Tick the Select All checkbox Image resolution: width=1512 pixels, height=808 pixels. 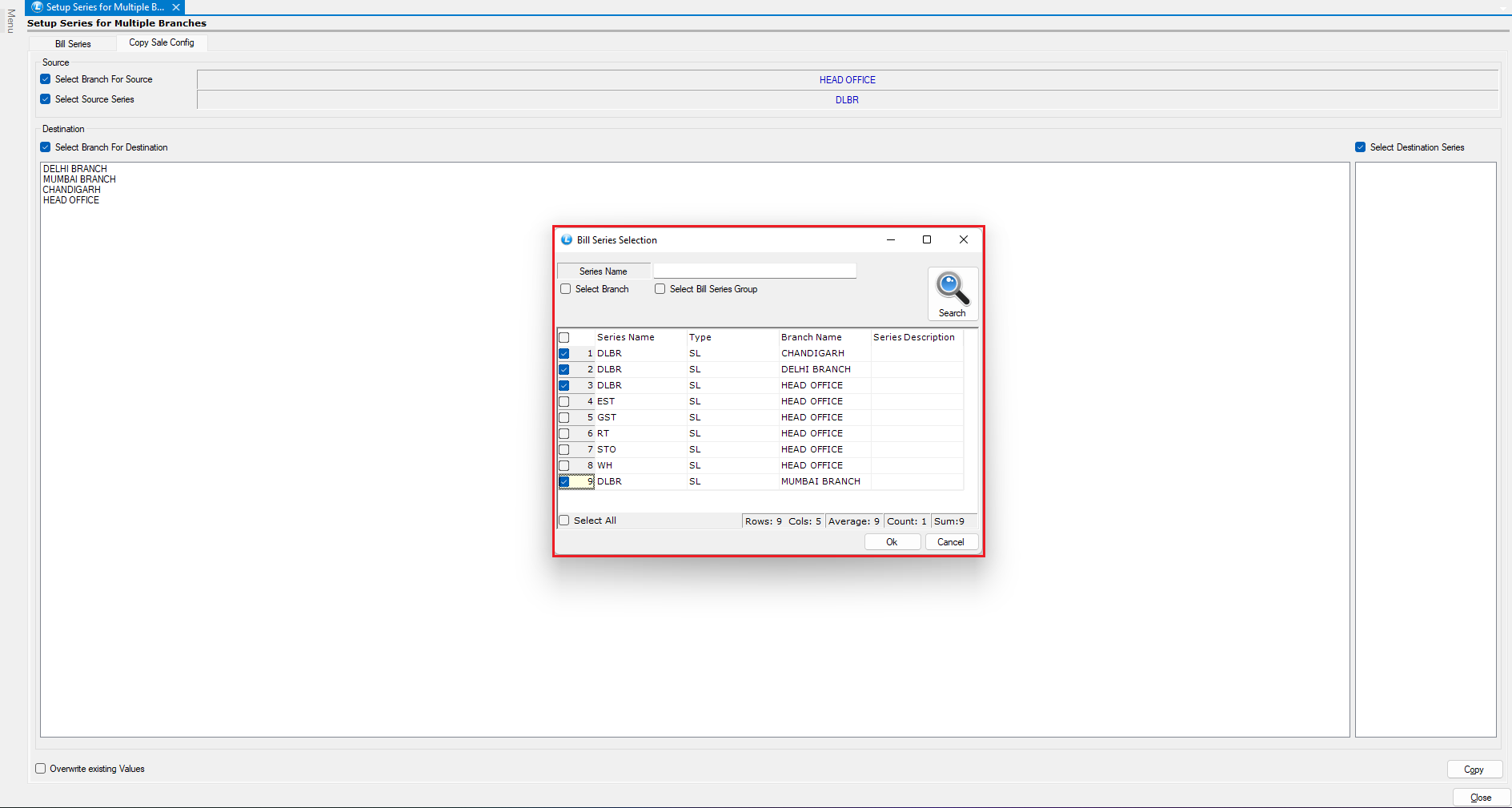coord(564,521)
